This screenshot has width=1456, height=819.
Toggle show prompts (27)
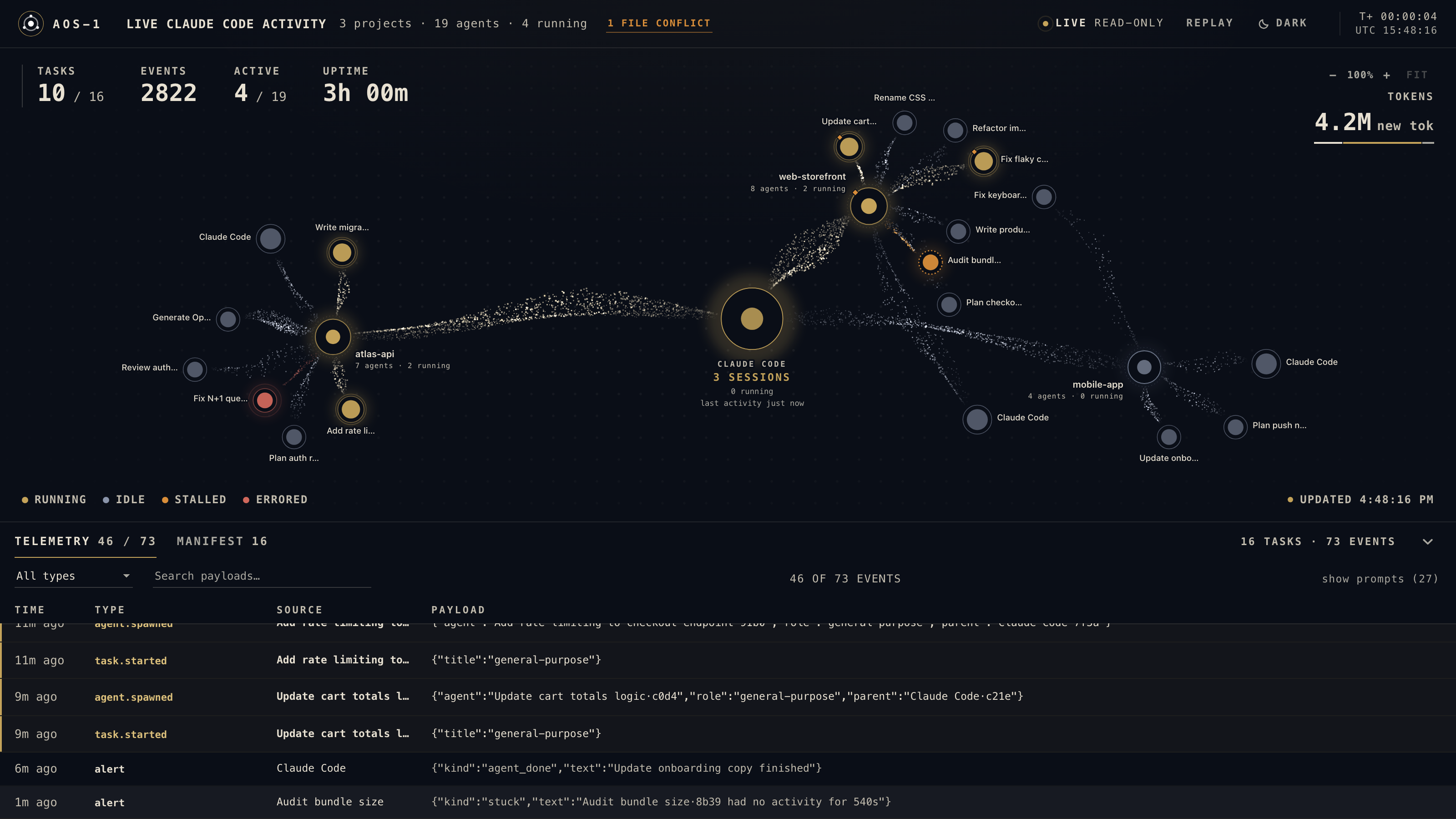[x=1380, y=579]
